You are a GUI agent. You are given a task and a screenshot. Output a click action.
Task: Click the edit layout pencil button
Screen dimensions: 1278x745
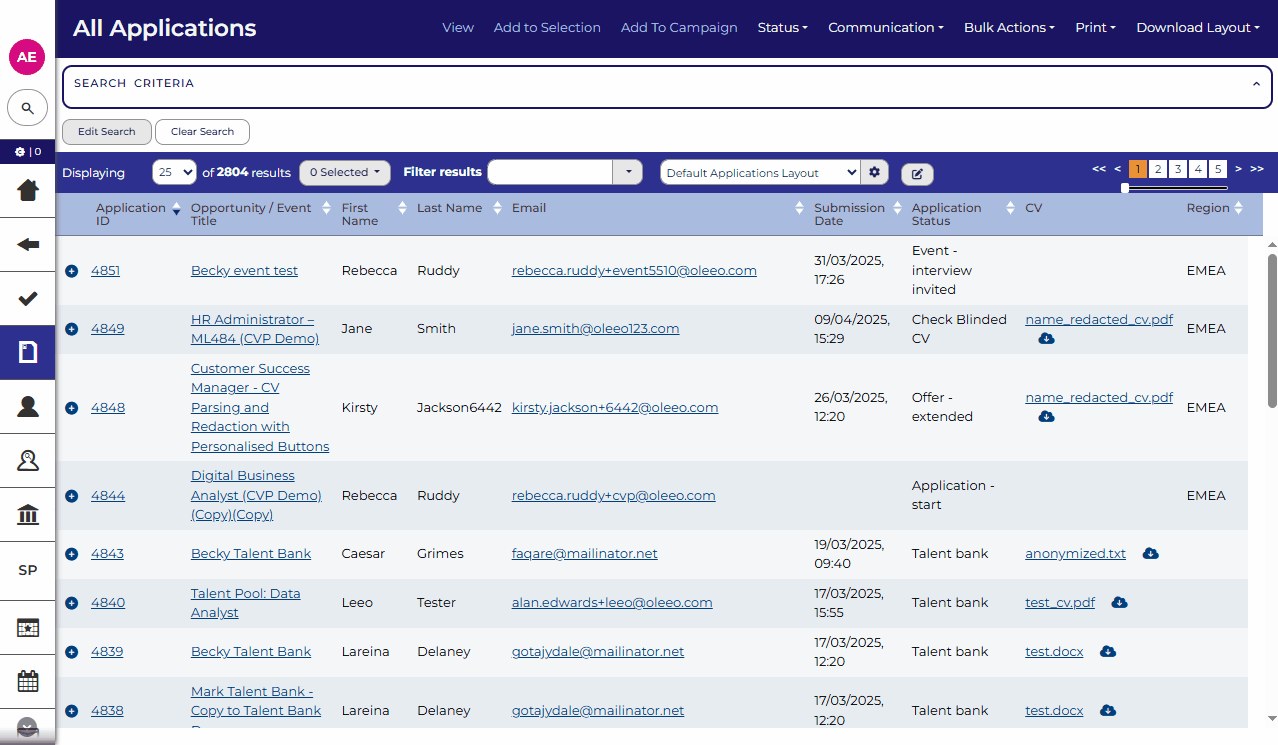point(917,174)
